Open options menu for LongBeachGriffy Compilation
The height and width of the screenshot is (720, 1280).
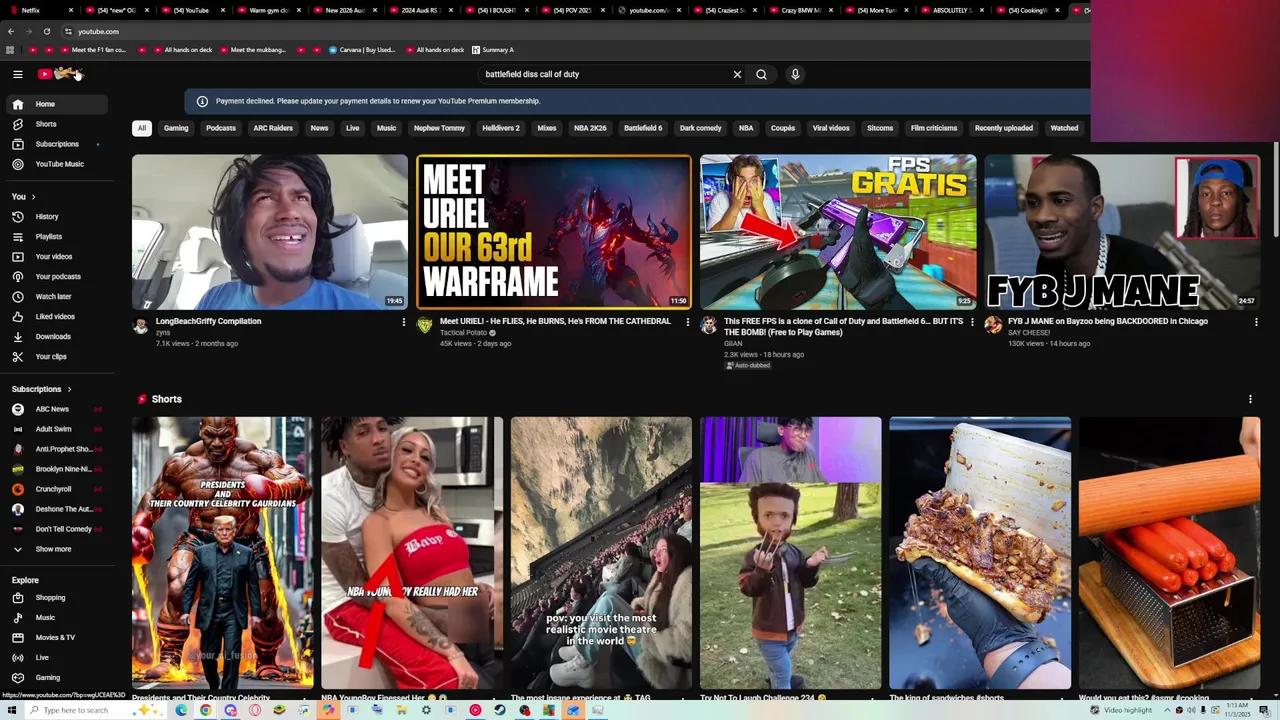[404, 322]
